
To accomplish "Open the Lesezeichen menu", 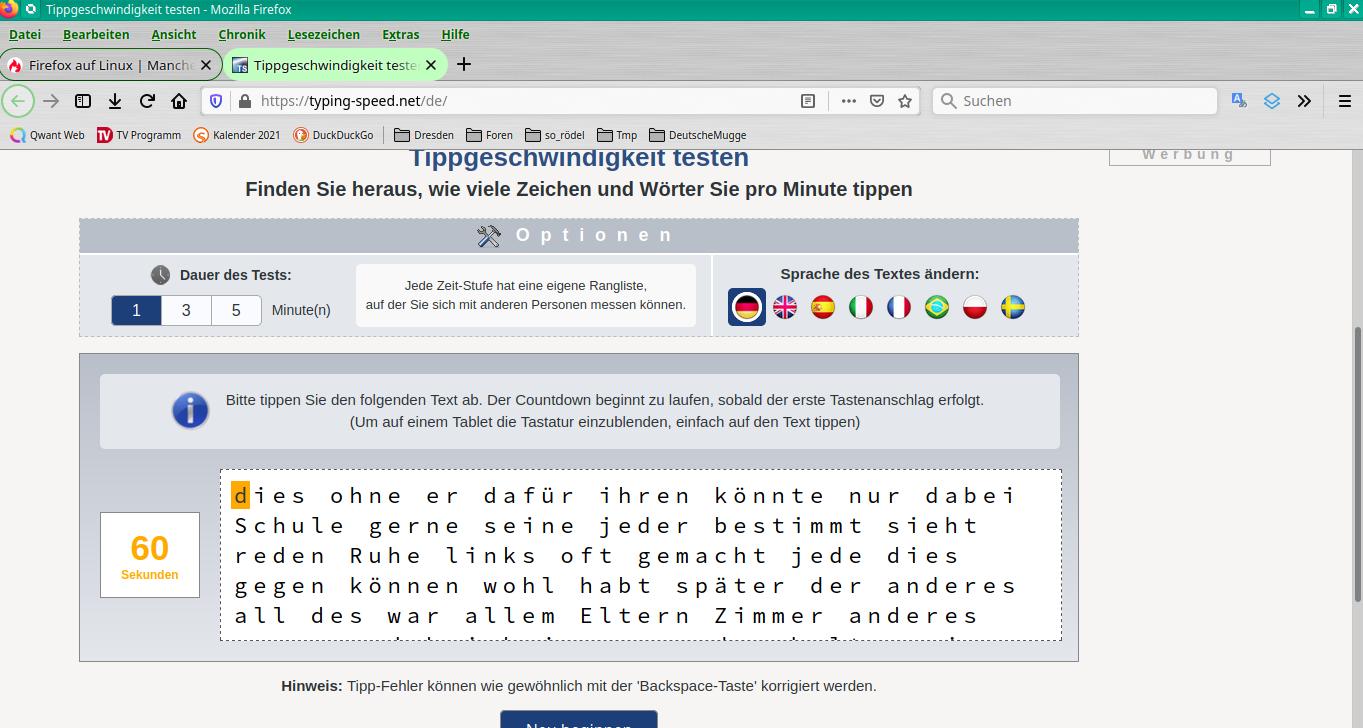I will pyautogui.click(x=324, y=34).
